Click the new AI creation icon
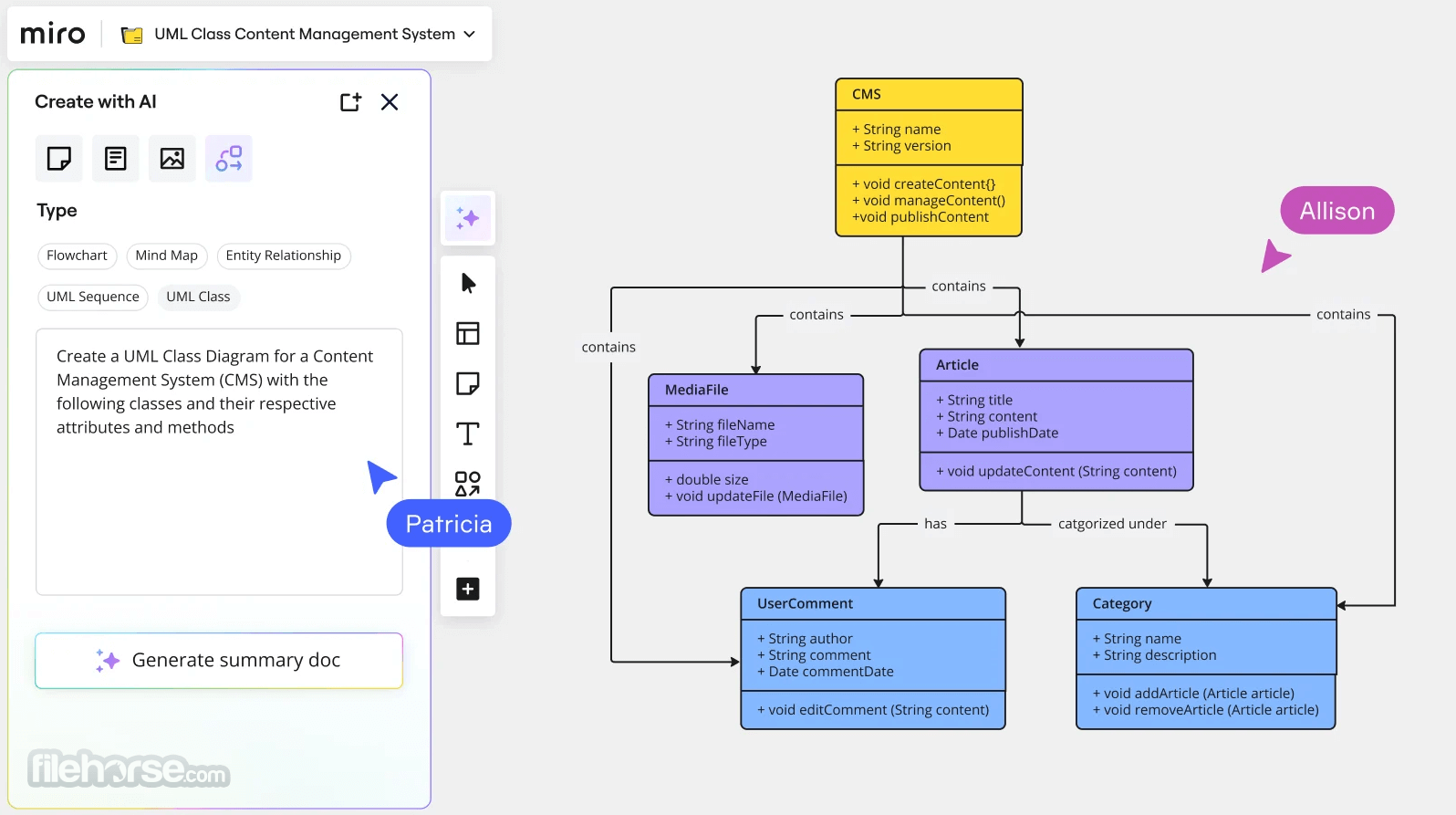The height and width of the screenshot is (815, 1456). [350, 102]
